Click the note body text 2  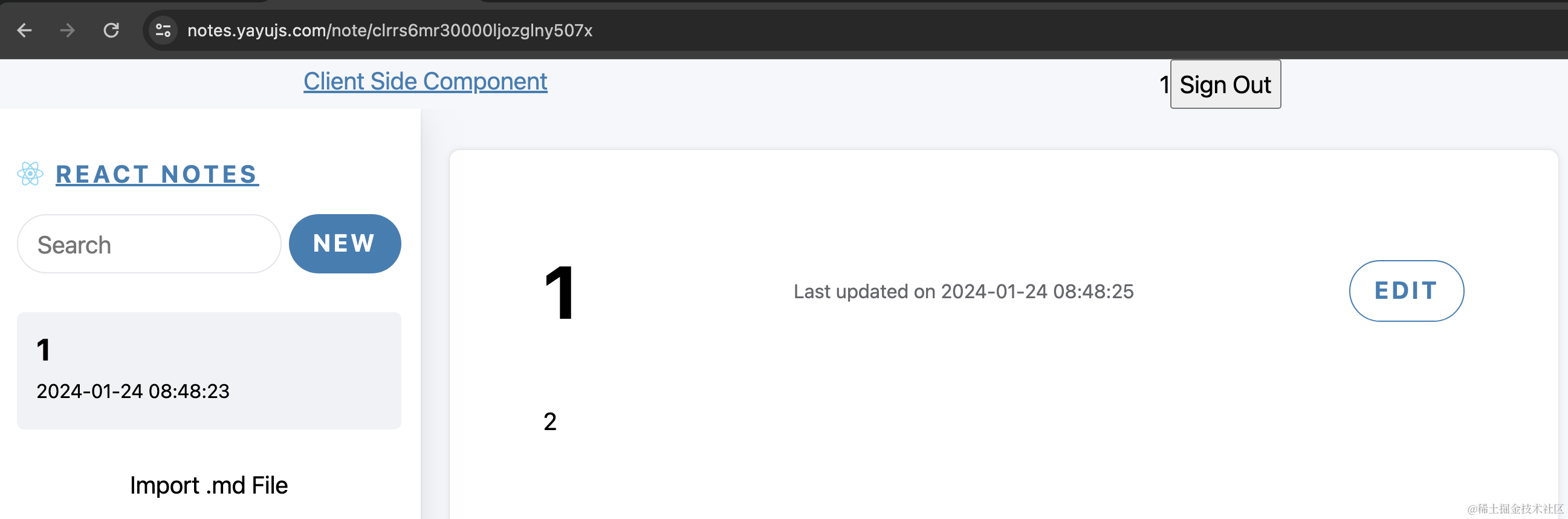[549, 422]
